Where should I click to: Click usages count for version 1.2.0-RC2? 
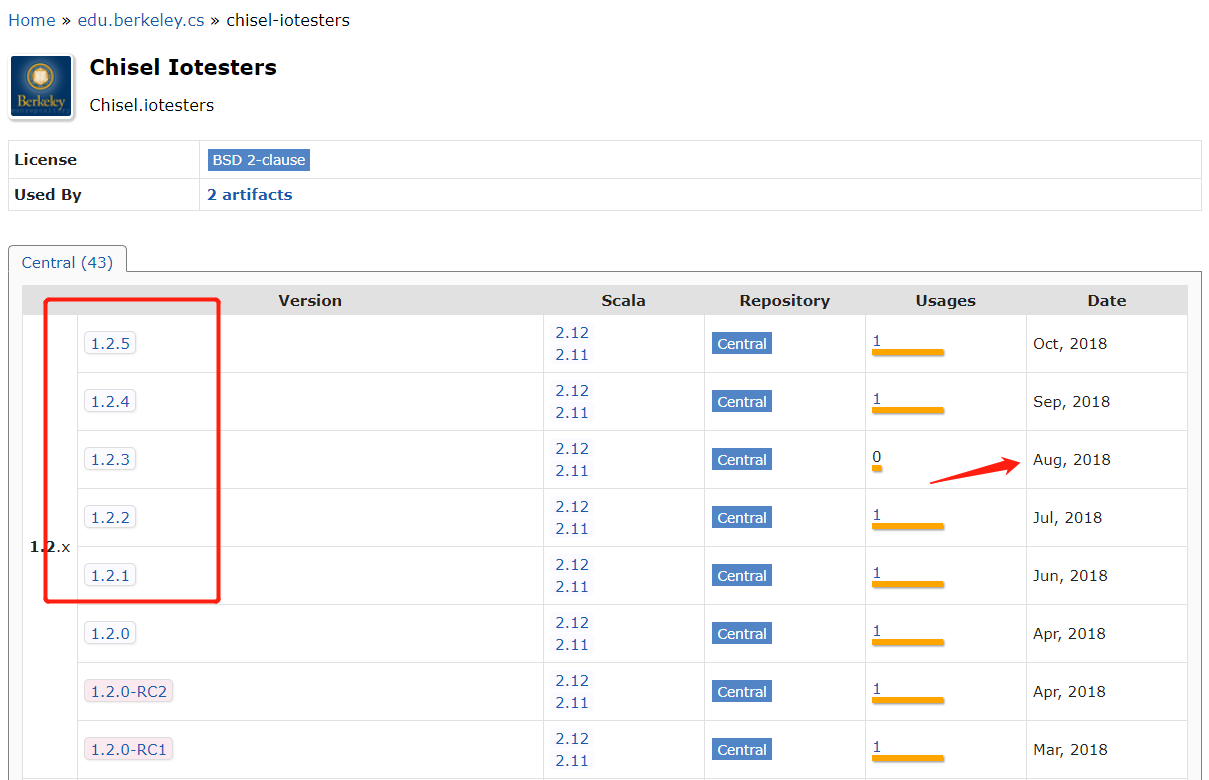[877, 689]
